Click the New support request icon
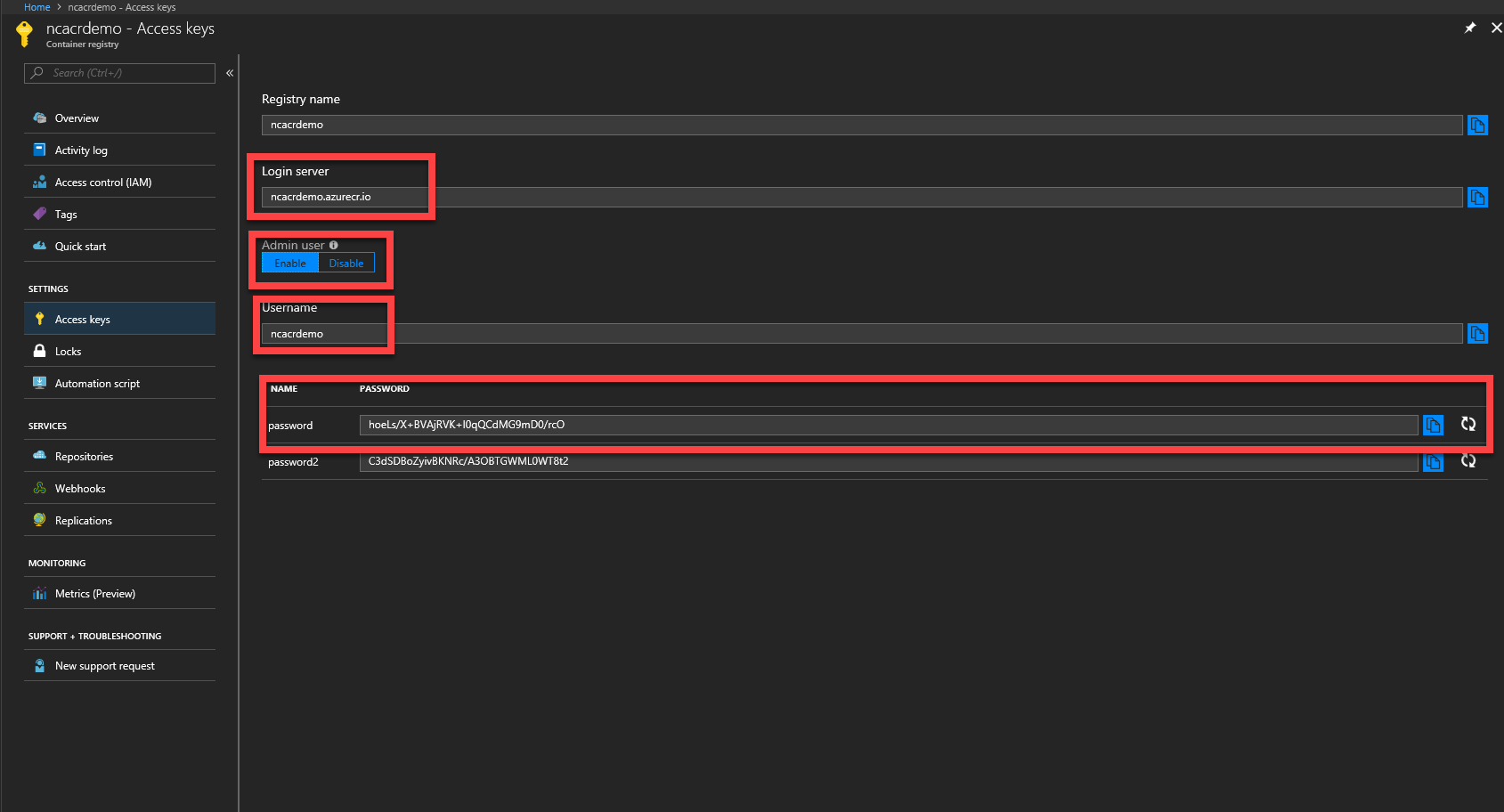1504x812 pixels. coord(39,665)
